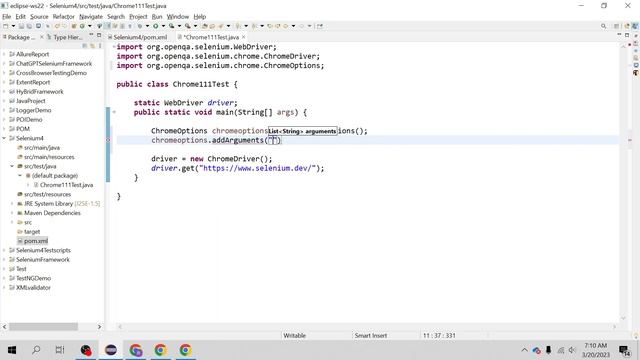Open the File menu
Image resolution: width=640 pixels, height=360 pixels.
tap(7, 17)
